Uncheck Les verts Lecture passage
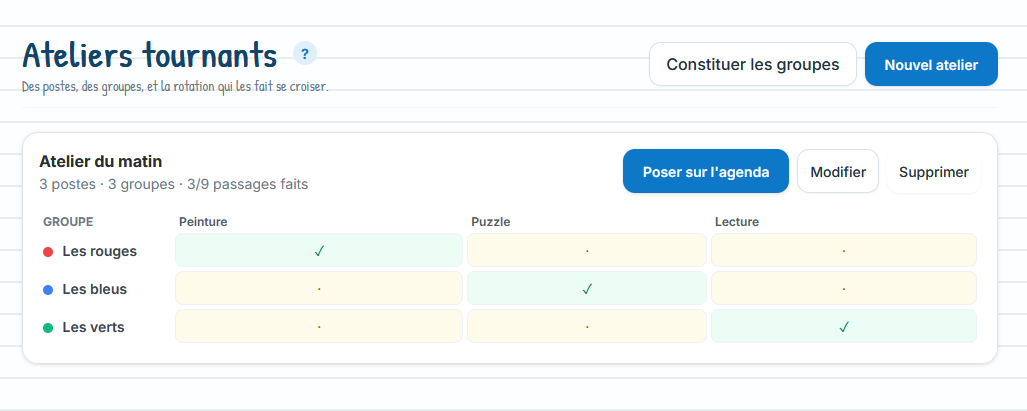 click(x=844, y=326)
